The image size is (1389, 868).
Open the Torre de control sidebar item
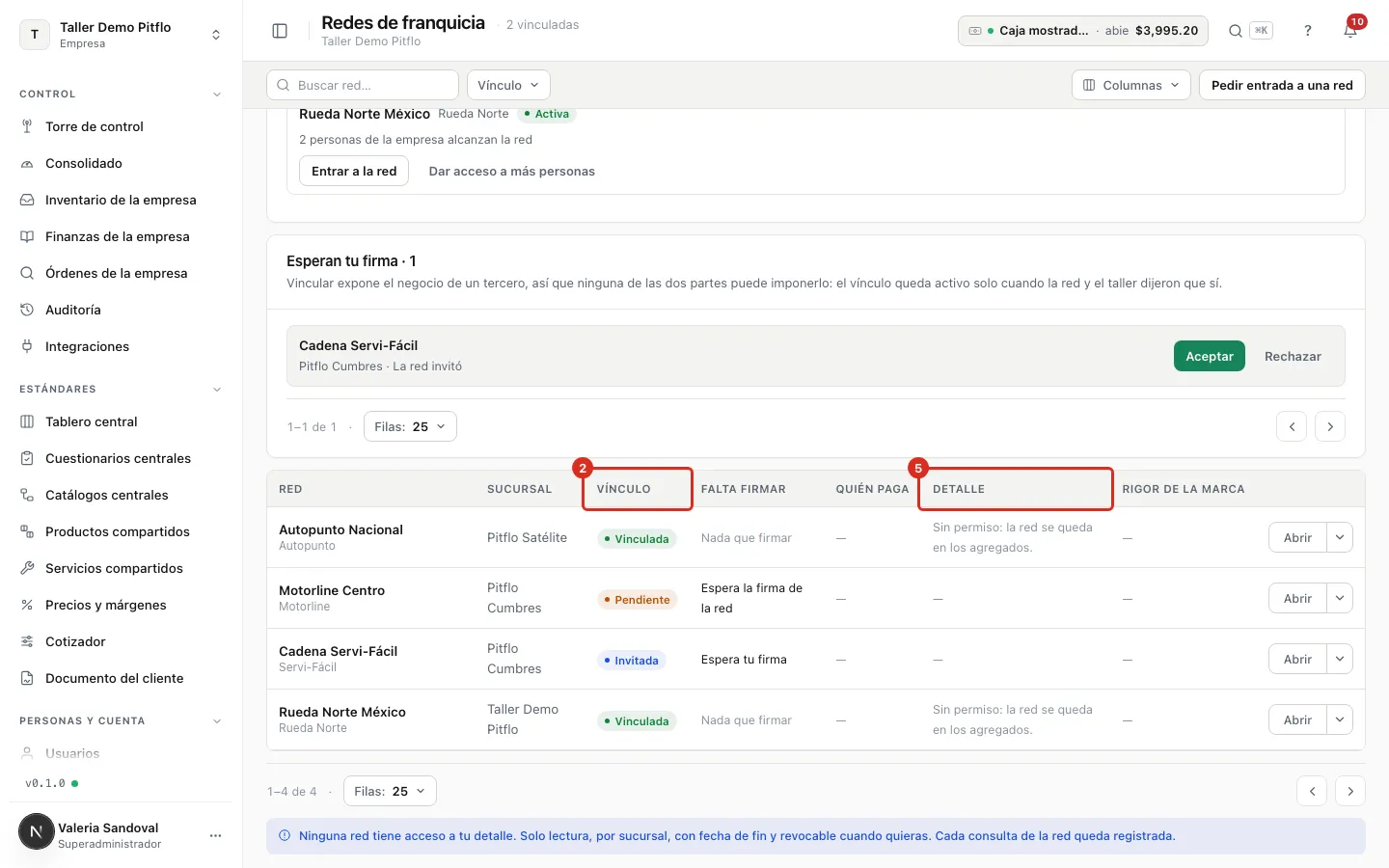click(121, 126)
